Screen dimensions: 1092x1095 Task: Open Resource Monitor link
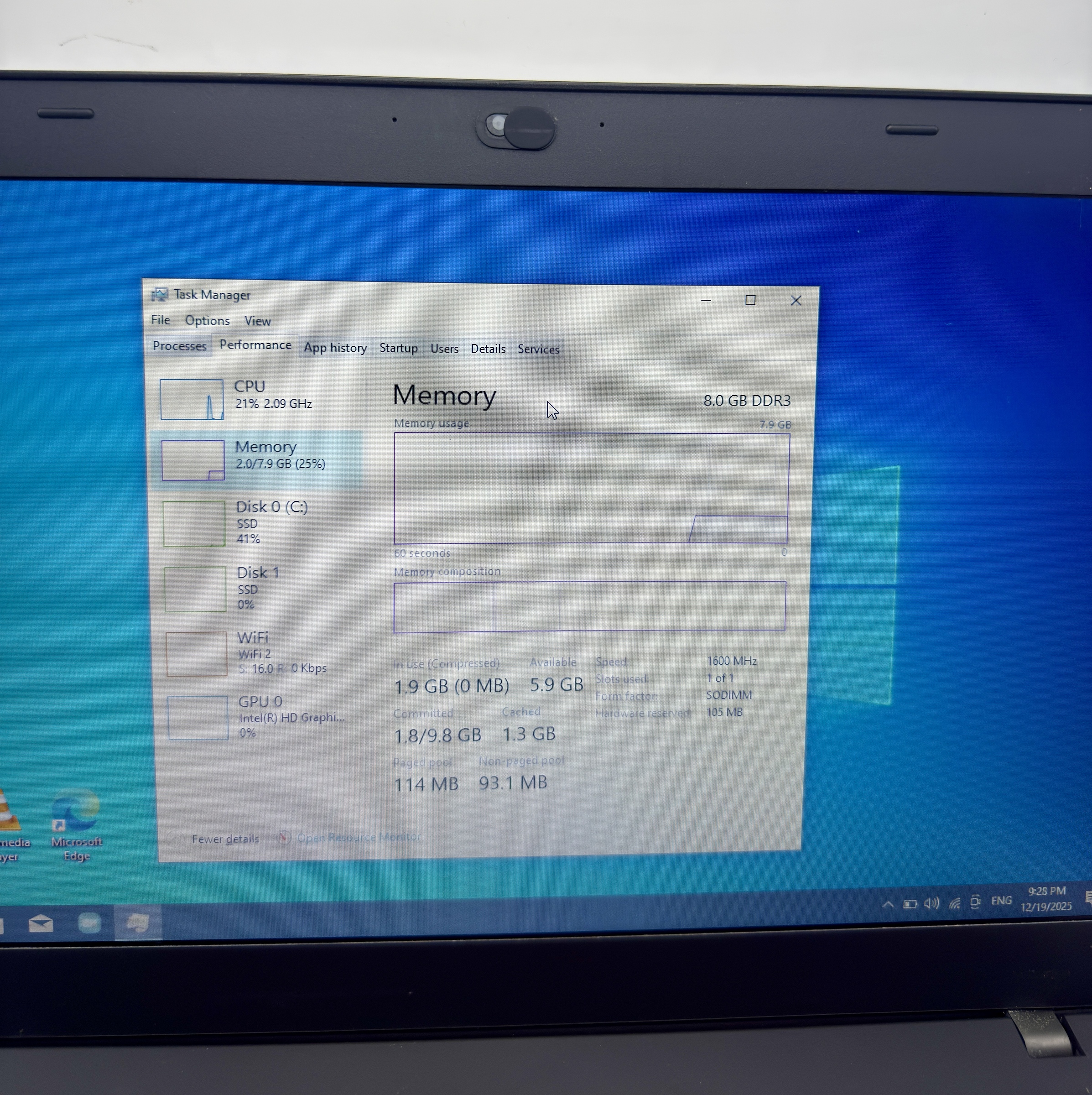coord(358,837)
